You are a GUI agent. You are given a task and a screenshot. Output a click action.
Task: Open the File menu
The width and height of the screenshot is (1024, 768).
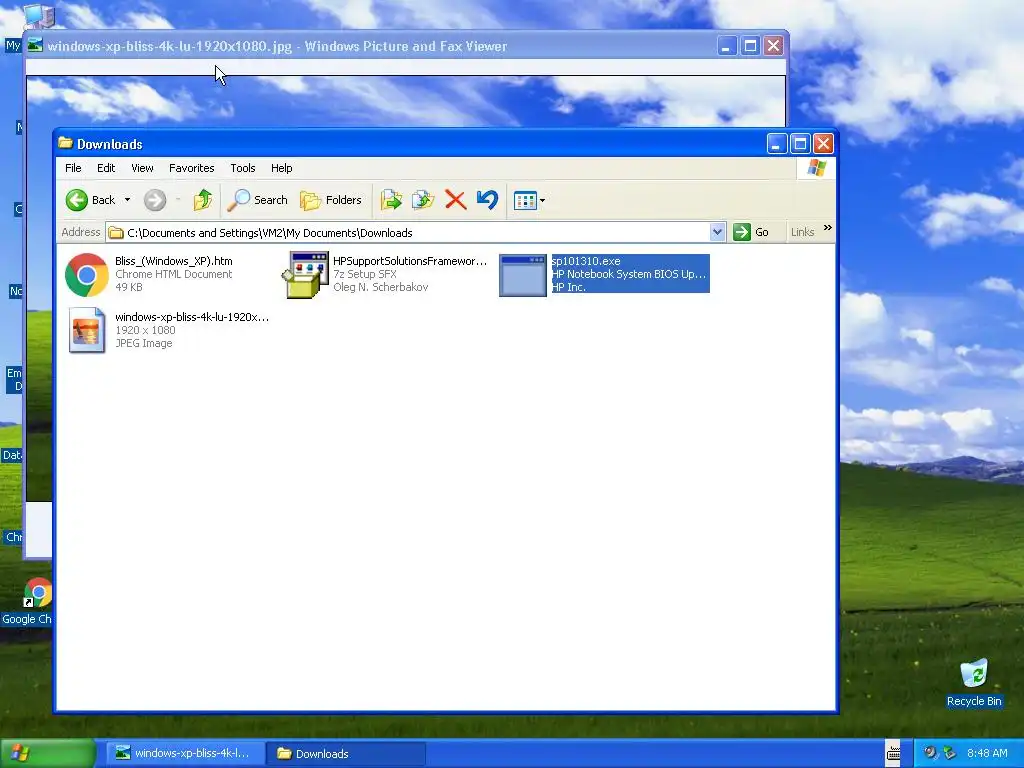coord(73,168)
